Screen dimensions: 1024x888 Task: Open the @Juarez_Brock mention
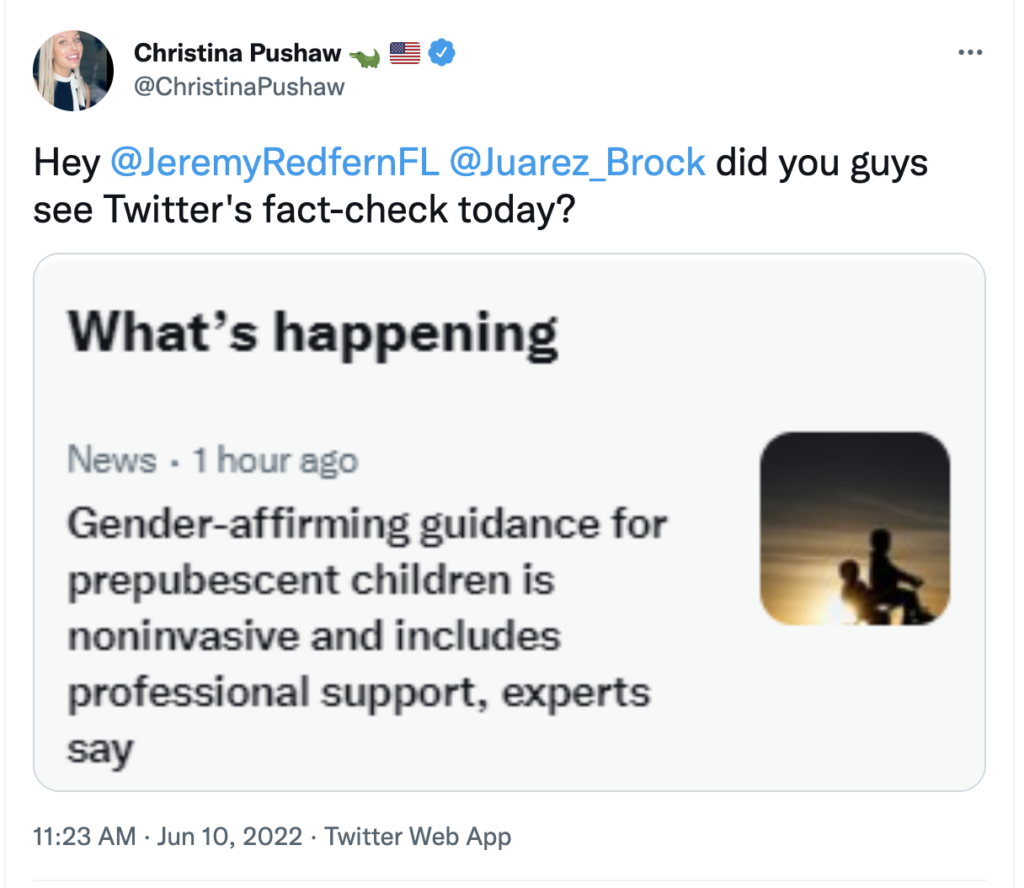coord(578,162)
